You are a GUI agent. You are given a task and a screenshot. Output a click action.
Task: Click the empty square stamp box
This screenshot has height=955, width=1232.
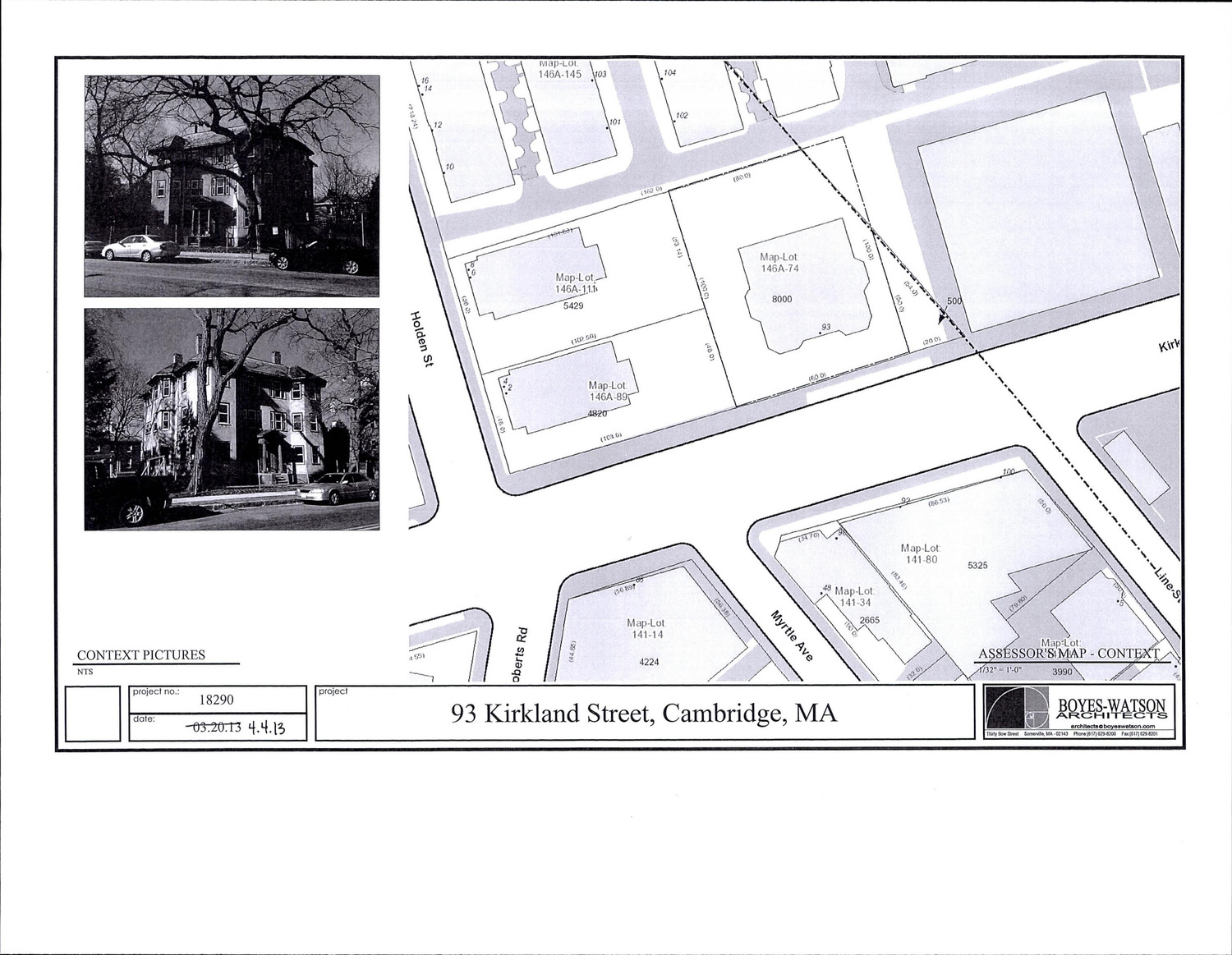93,714
